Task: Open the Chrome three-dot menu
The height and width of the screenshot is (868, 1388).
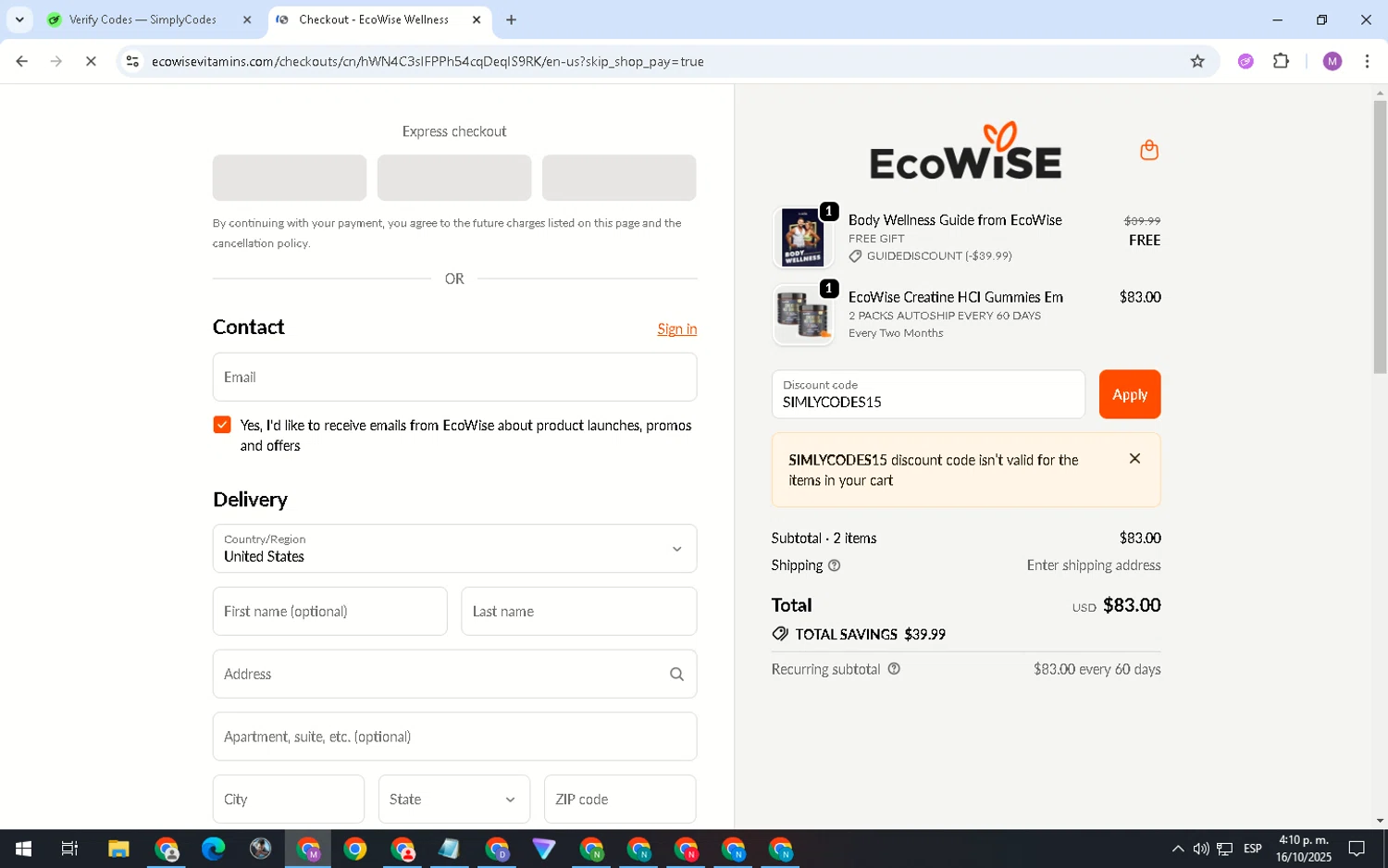Action: click(1367, 61)
